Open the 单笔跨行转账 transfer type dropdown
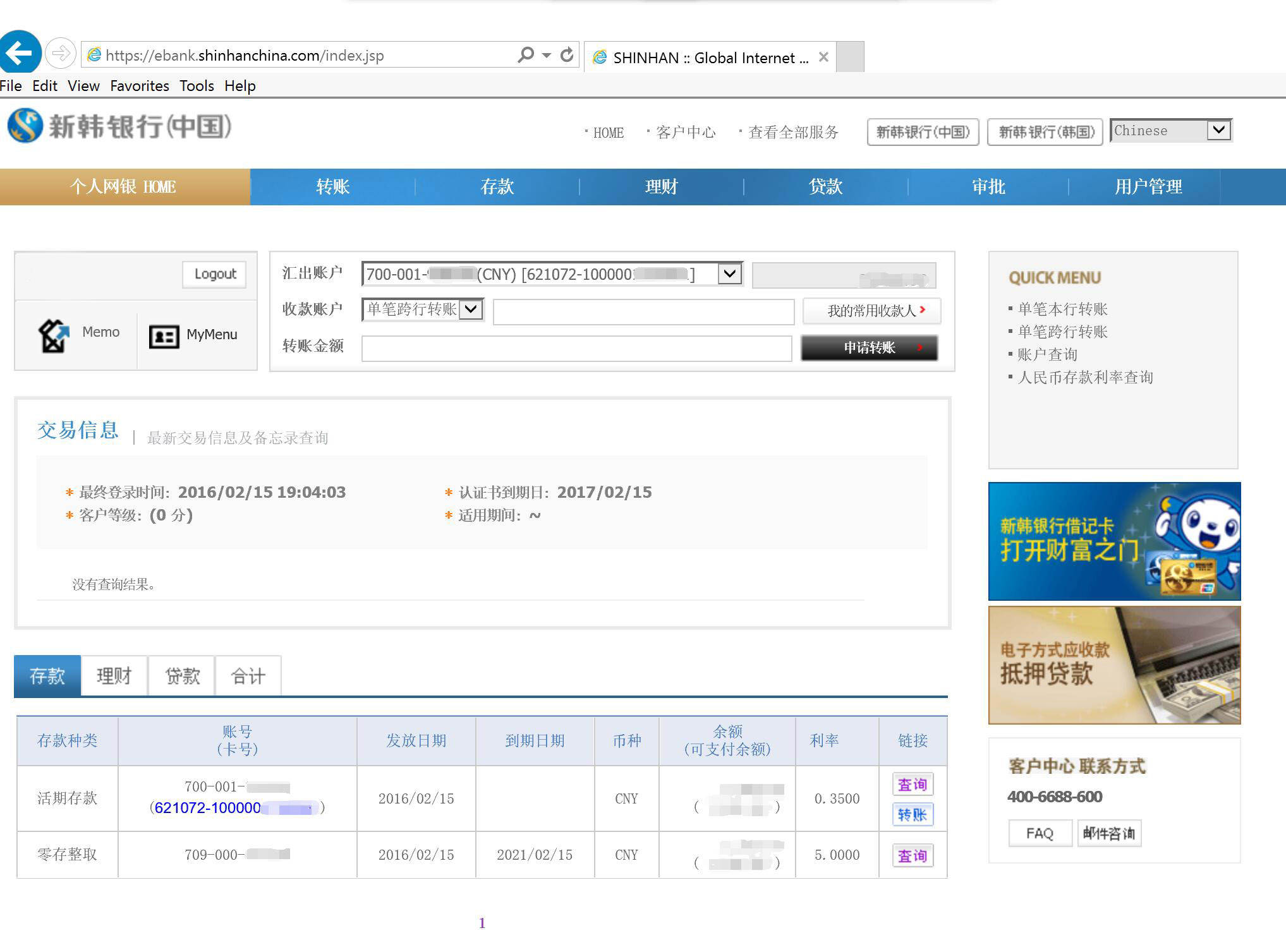 (471, 310)
